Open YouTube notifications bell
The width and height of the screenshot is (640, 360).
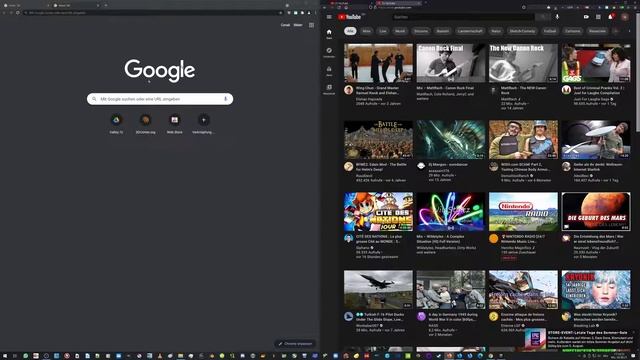611,17
